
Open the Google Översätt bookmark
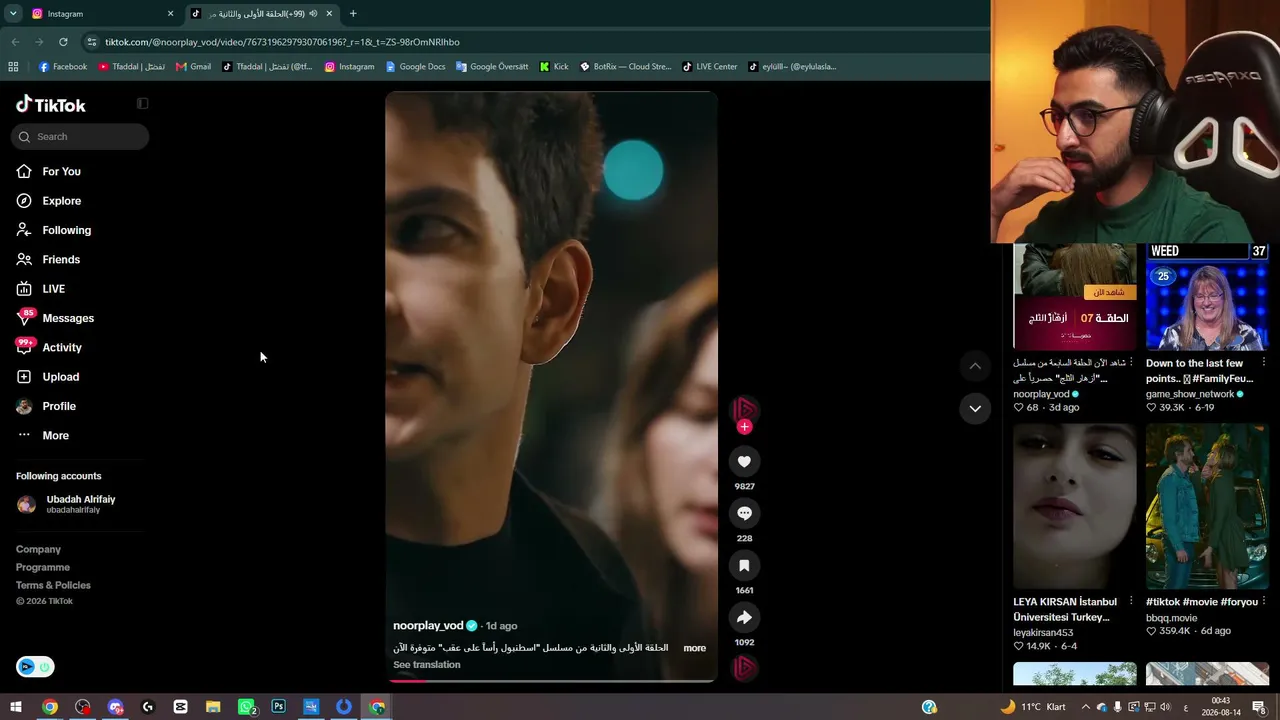pos(491,67)
